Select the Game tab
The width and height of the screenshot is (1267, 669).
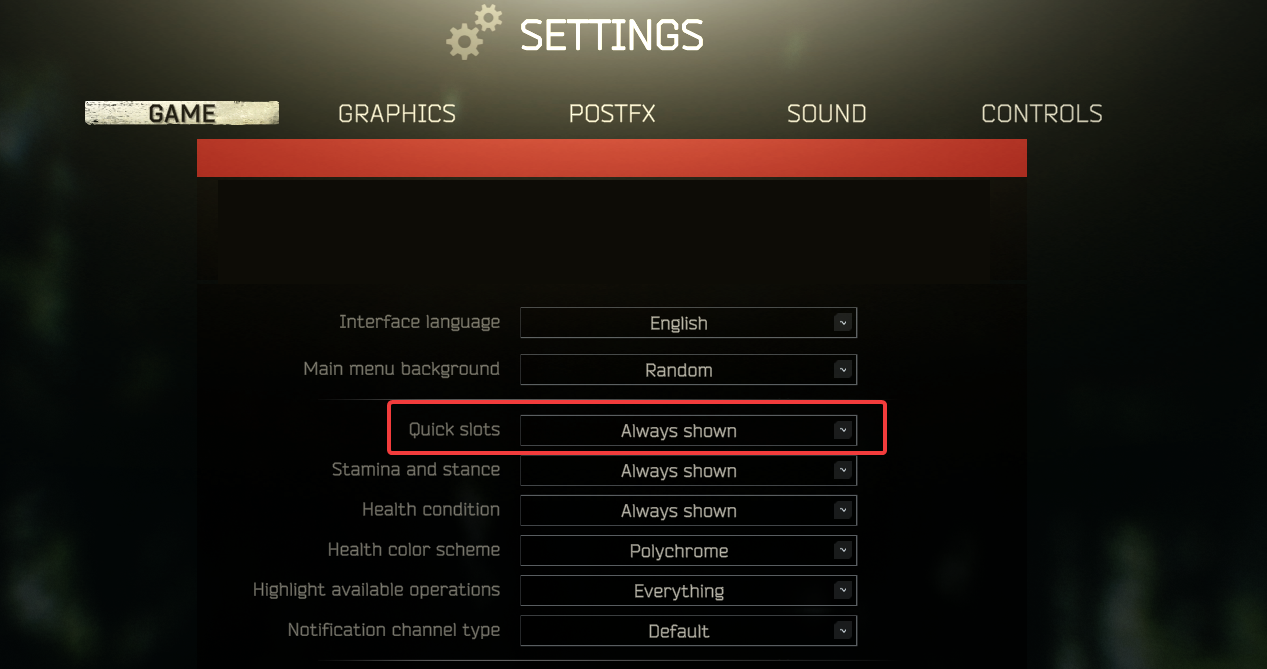(182, 113)
